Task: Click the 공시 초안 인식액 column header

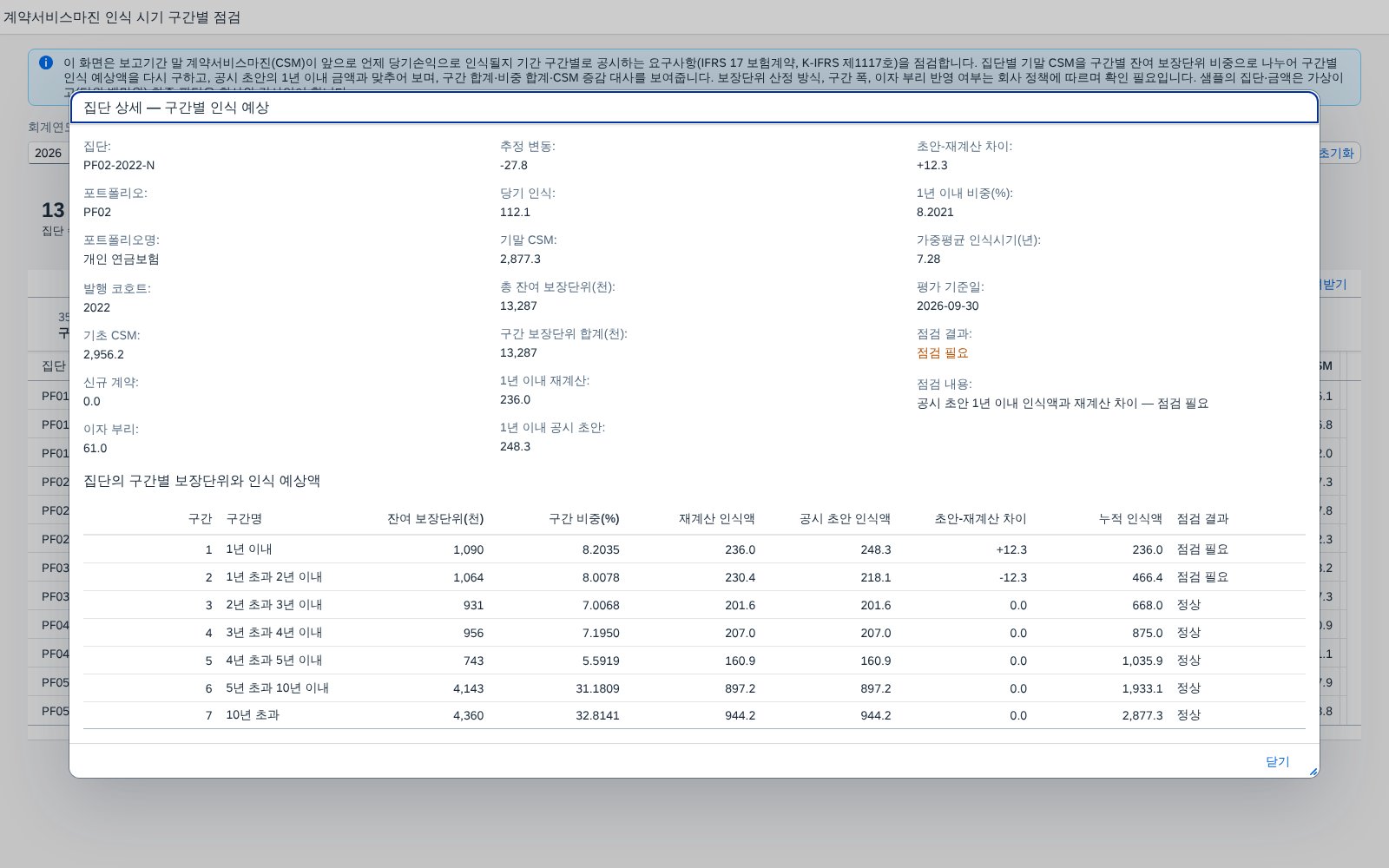Action: pos(845,519)
